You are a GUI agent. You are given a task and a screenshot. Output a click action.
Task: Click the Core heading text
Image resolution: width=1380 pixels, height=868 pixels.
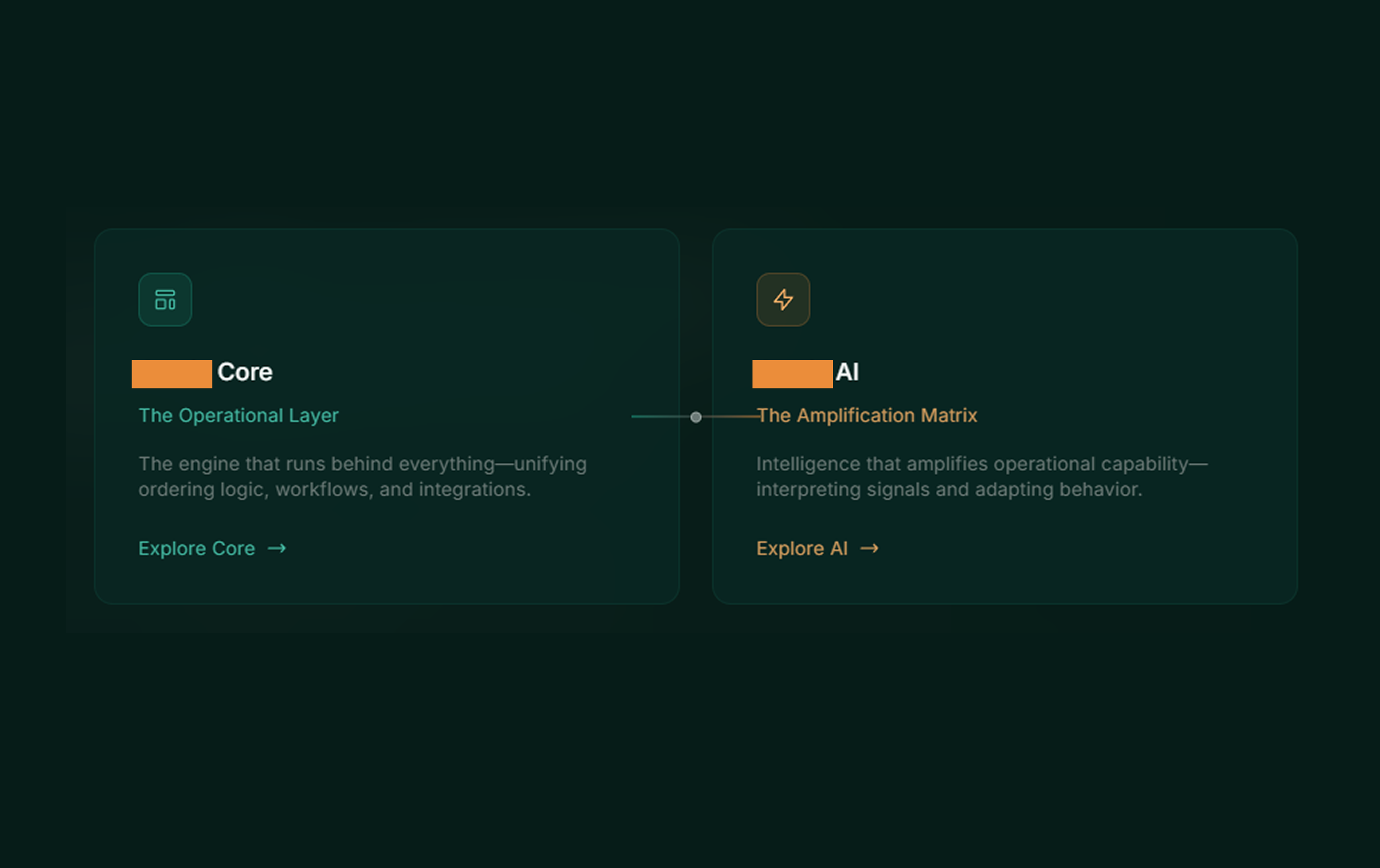pyautogui.click(x=245, y=372)
